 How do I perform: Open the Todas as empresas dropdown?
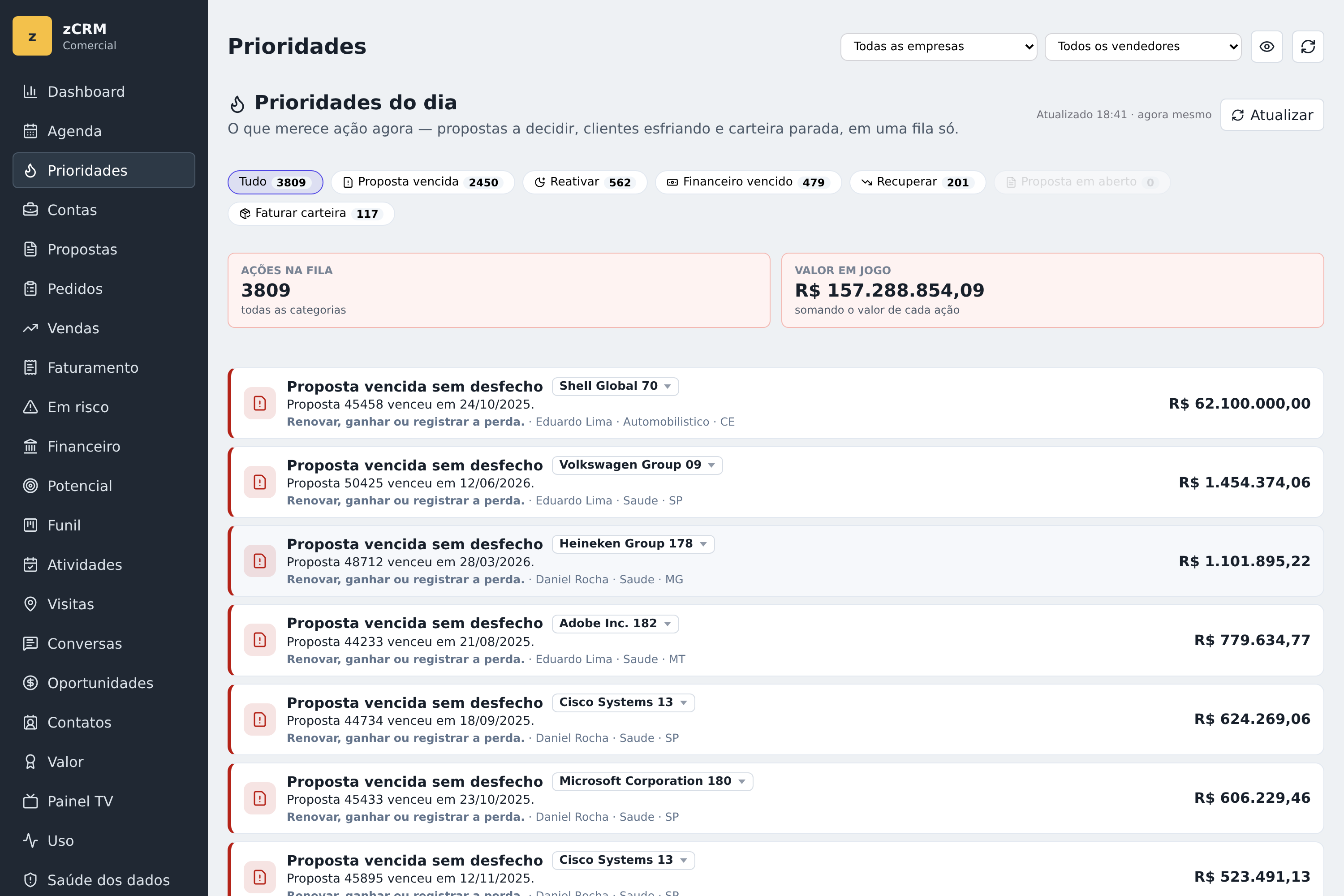tap(938, 46)
